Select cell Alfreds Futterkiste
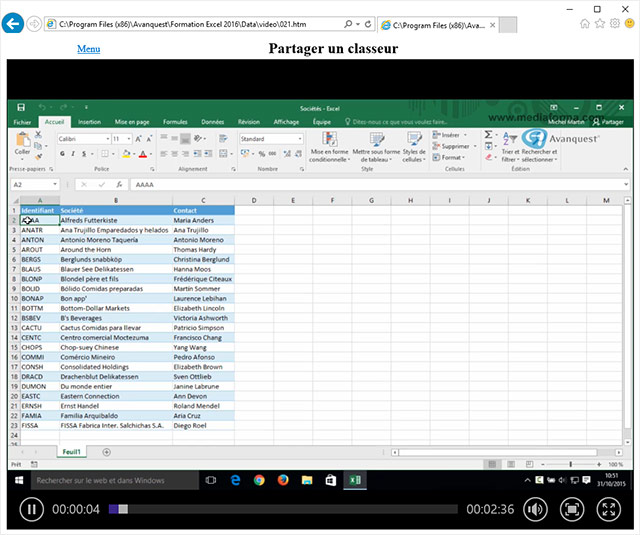The height and width of the screenshot is (535, 640). point(116,220)
